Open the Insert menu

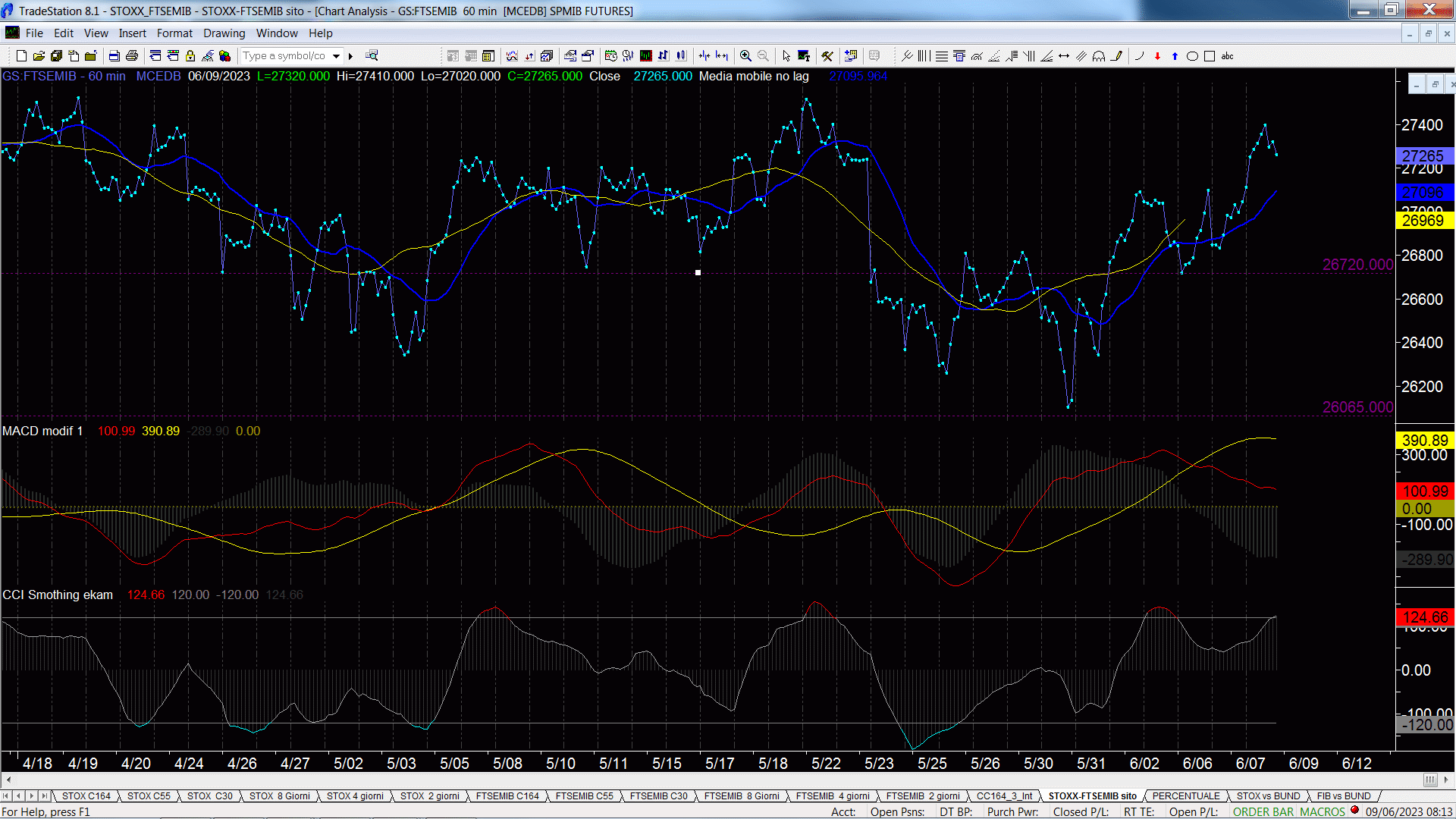pyautogui.click(x=133, y=33)
